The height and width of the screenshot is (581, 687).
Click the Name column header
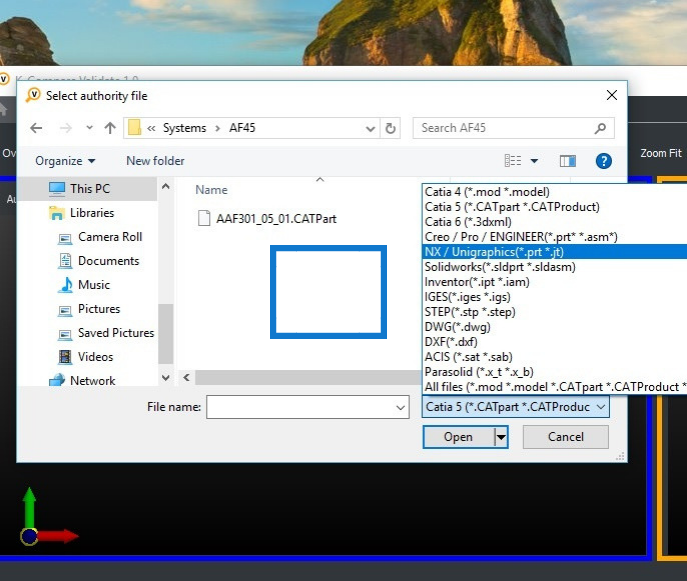(x=211, y=190)
